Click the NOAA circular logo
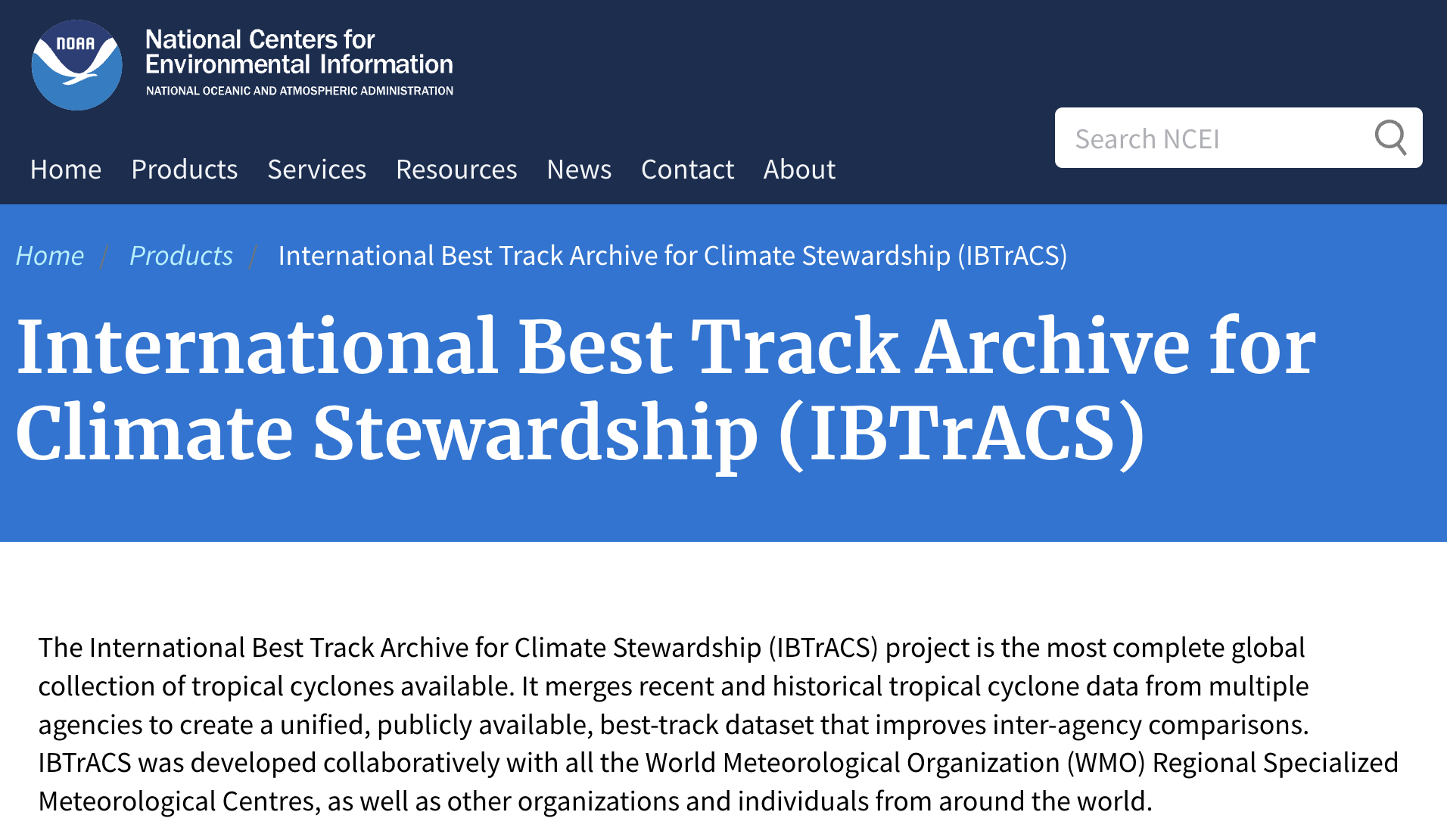This screenshot has width=1447, height=840. pyautogui.click(x=76, y=65)
